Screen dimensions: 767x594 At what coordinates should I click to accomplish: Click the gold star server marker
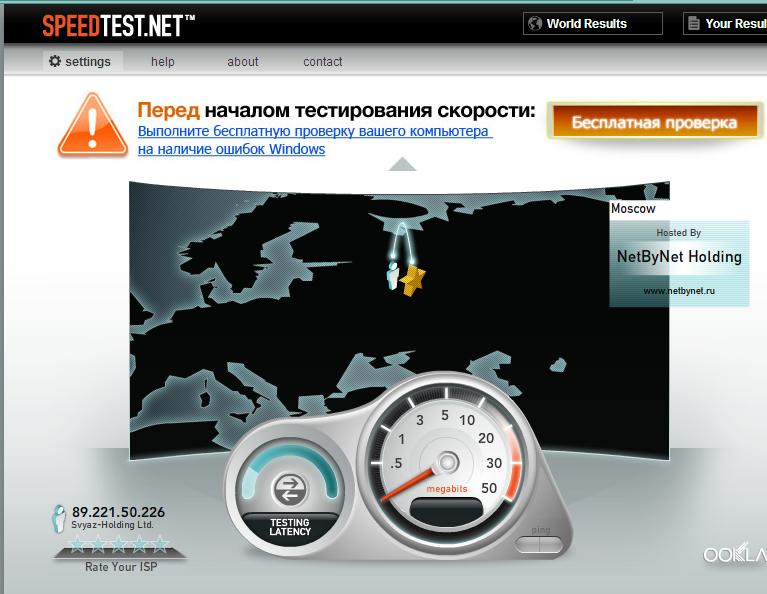413,281
